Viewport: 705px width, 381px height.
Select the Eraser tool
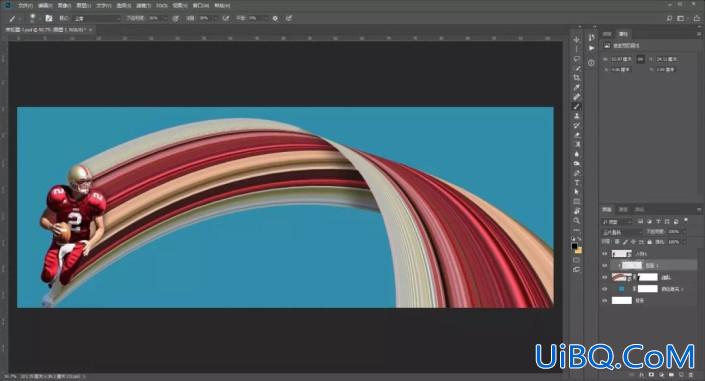(x=577, y=135)
